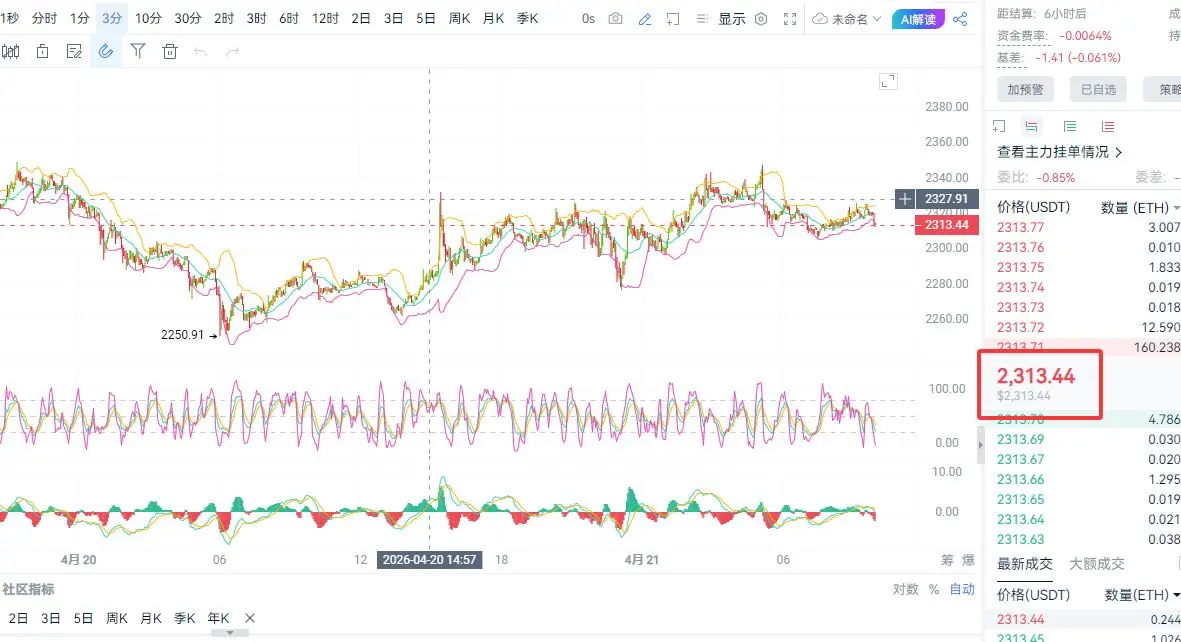Image resolution: width=1181 pixels, height=642 pixels.
Task: Click the 0s countdown indicator
Action: (588, 19)
